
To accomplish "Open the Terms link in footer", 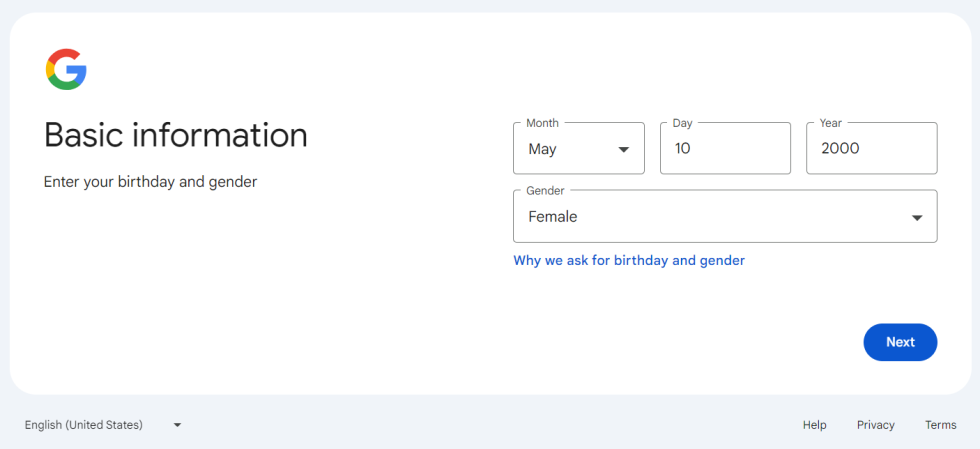I will (x=941, y=425).
